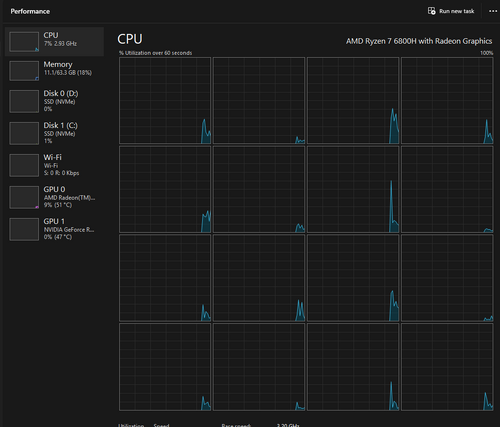Screen dimensions: 500x427
Task: Click the GPU 0 mini graph thumbnail
Action: click(24, 197)
